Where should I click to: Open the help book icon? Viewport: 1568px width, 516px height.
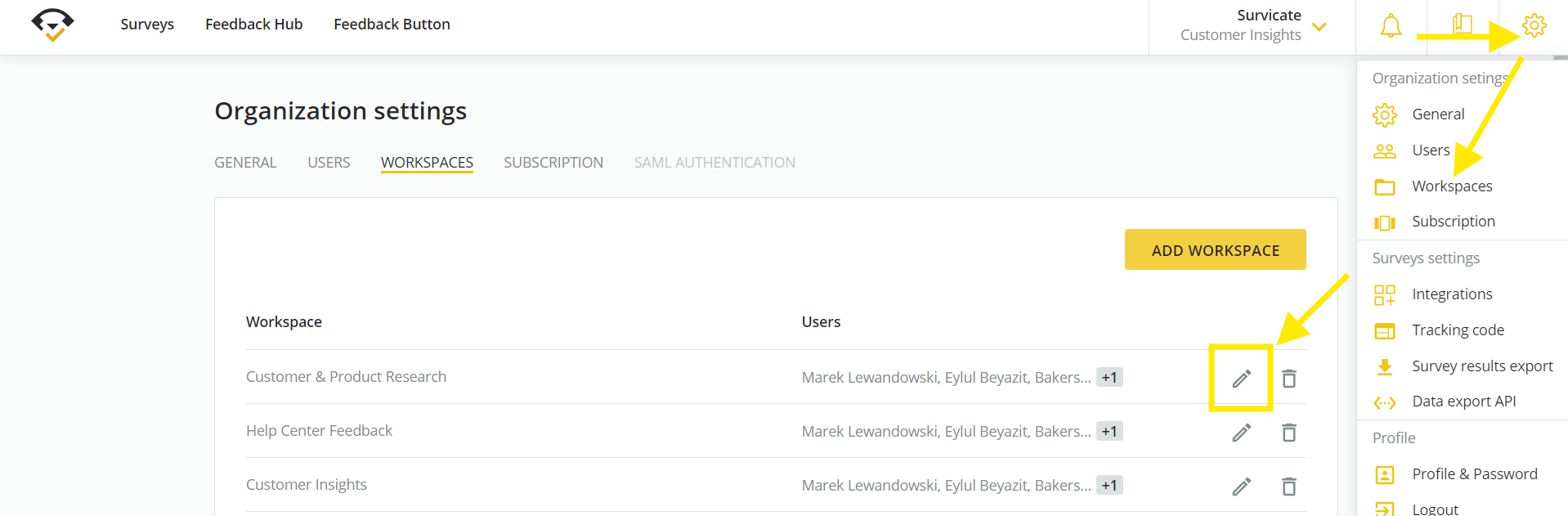[1462, 25]
